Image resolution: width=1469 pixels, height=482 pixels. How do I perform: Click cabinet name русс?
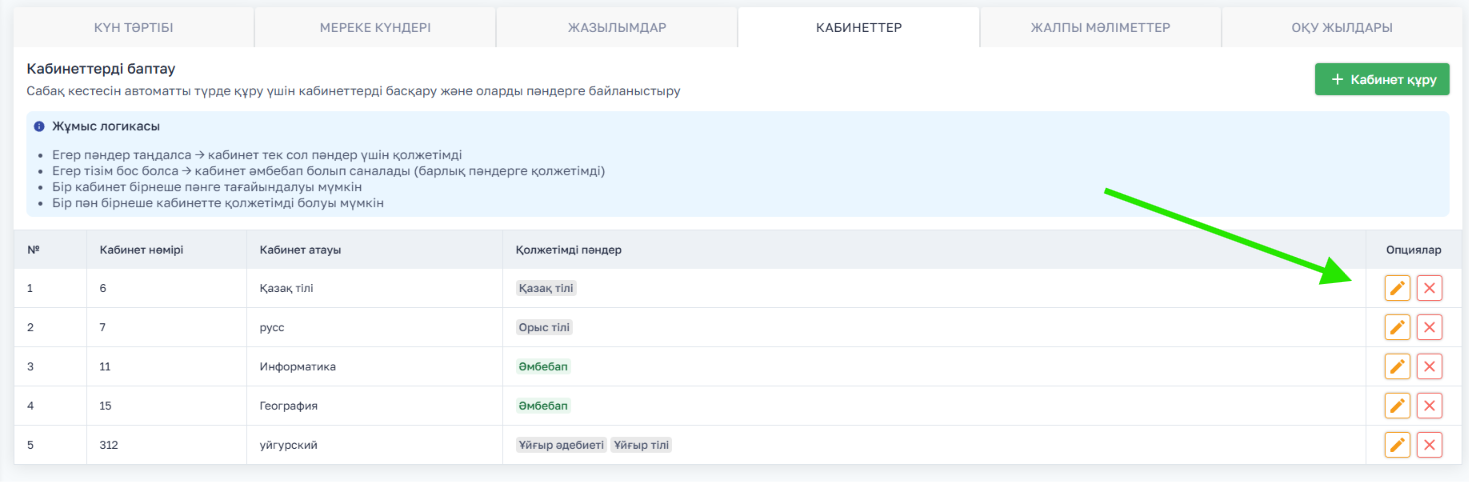pyautogui.click(x=273, y=327)
